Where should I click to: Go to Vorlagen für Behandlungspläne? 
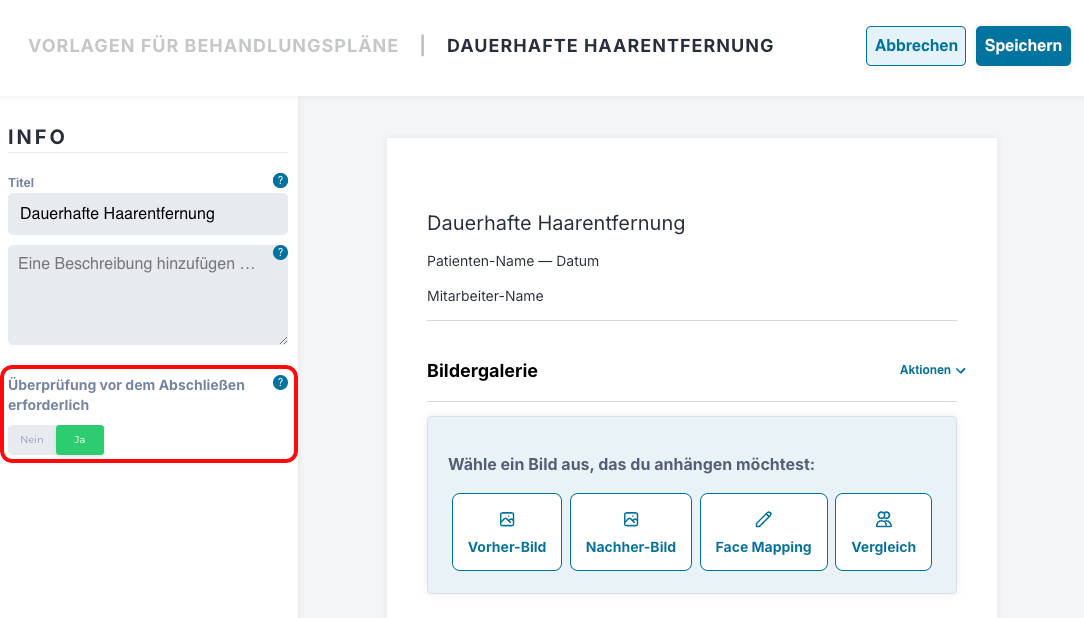pos(213,45)
